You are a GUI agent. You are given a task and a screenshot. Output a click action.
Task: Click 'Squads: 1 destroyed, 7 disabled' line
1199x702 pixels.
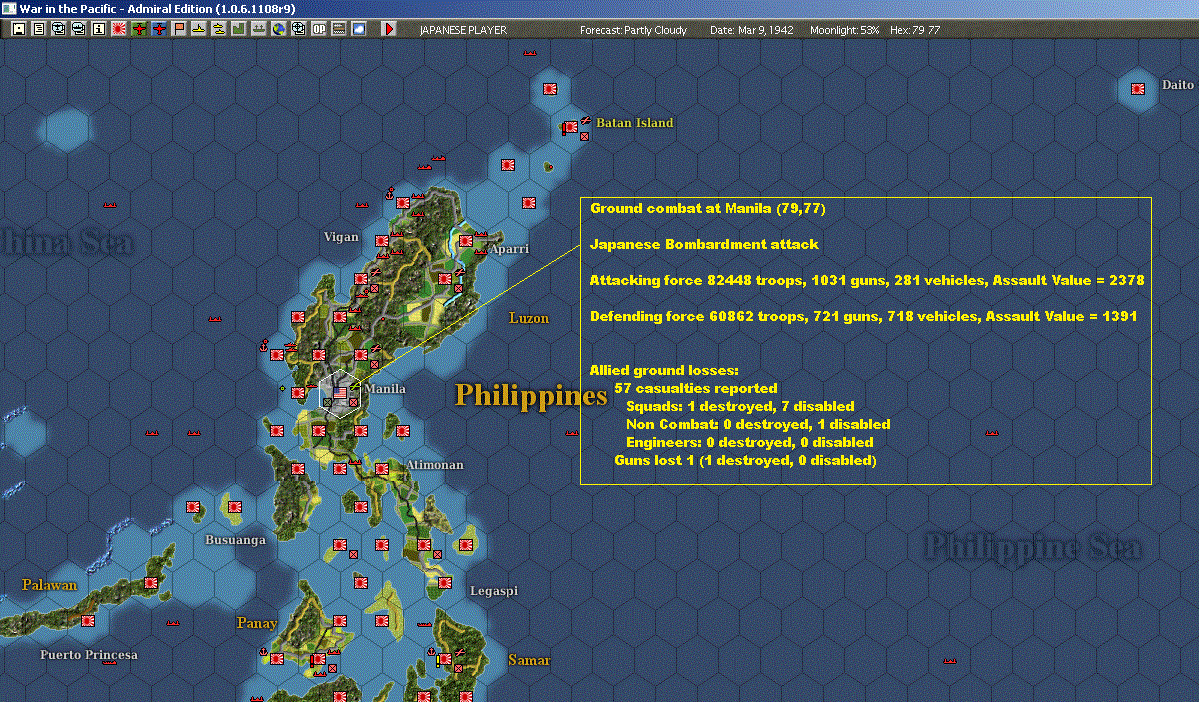[x=740, y=407]
